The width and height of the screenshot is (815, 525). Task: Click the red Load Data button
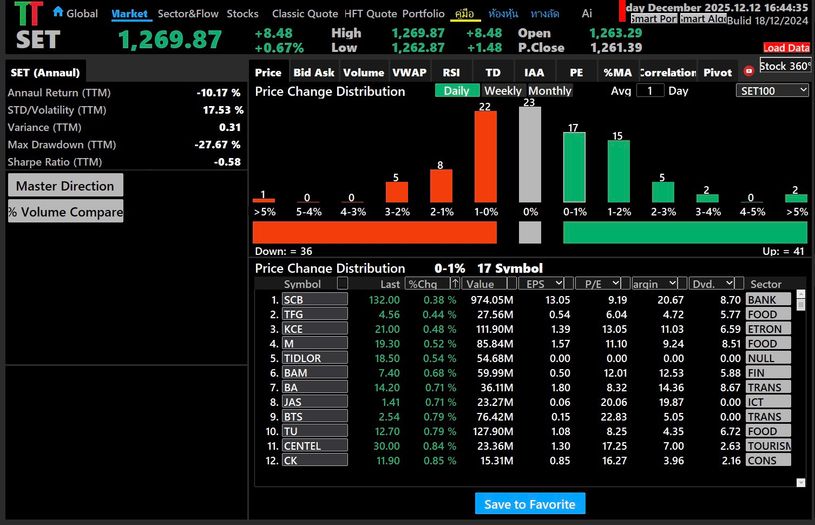786,47
